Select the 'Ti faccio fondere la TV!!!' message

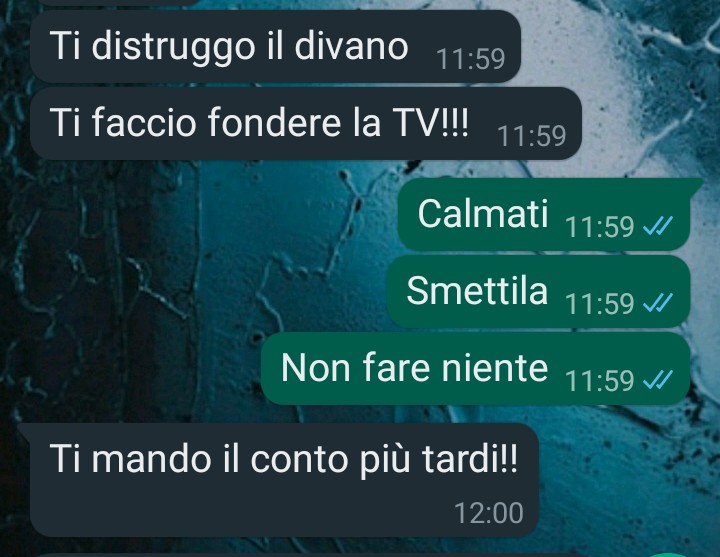(306, 124)
